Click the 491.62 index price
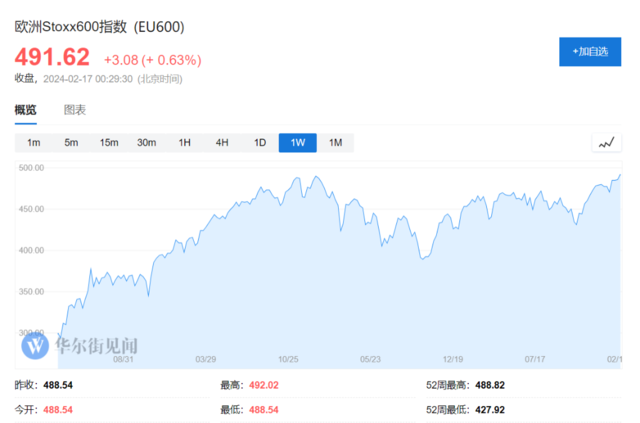Screen dimensions: 640x423 52,57
